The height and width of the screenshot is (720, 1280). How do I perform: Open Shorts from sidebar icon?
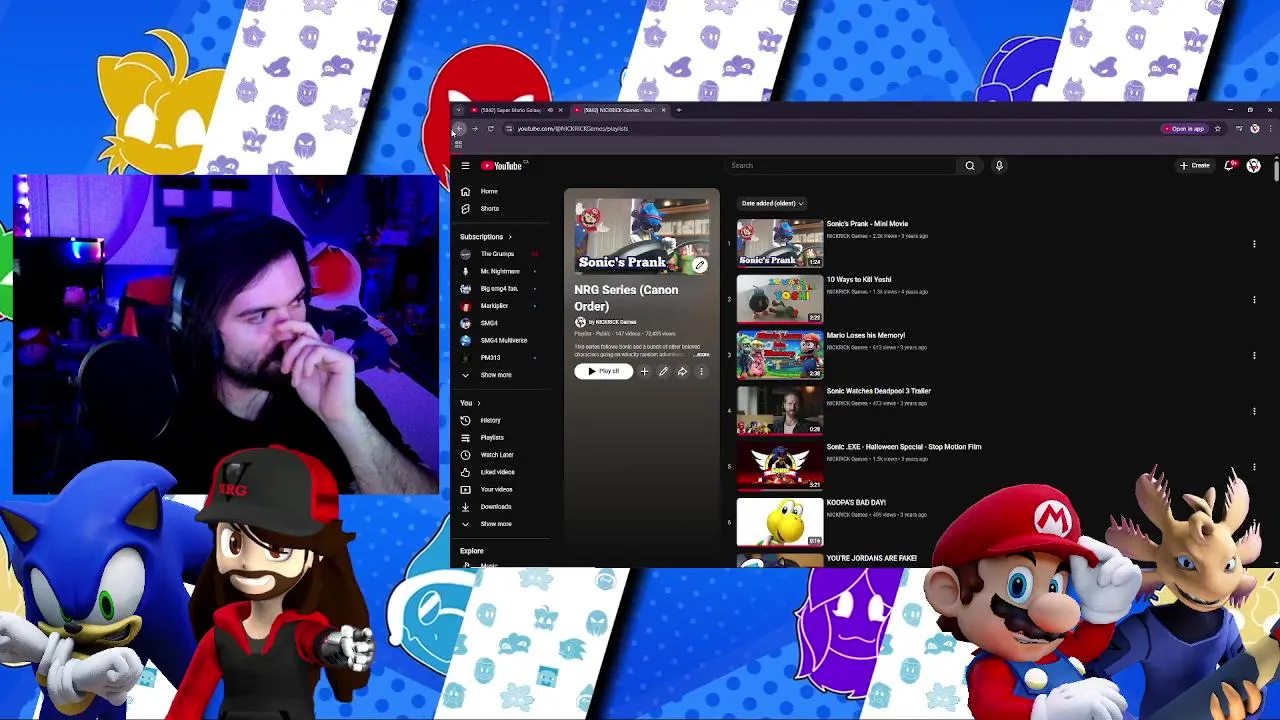point(465,209)
